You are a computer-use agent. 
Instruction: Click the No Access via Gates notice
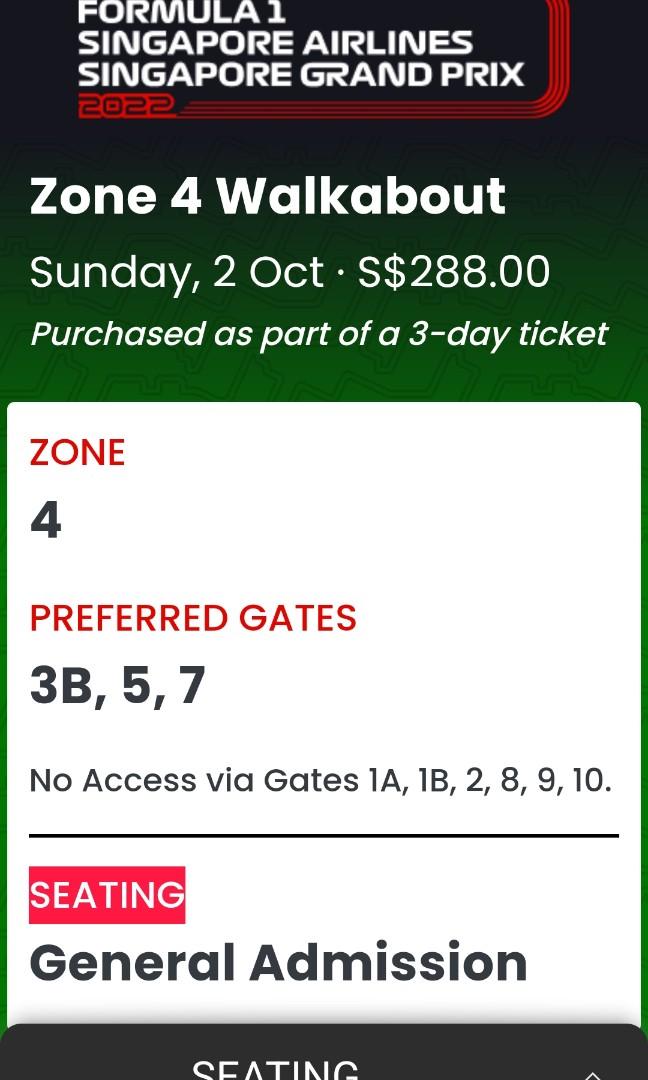319,780
